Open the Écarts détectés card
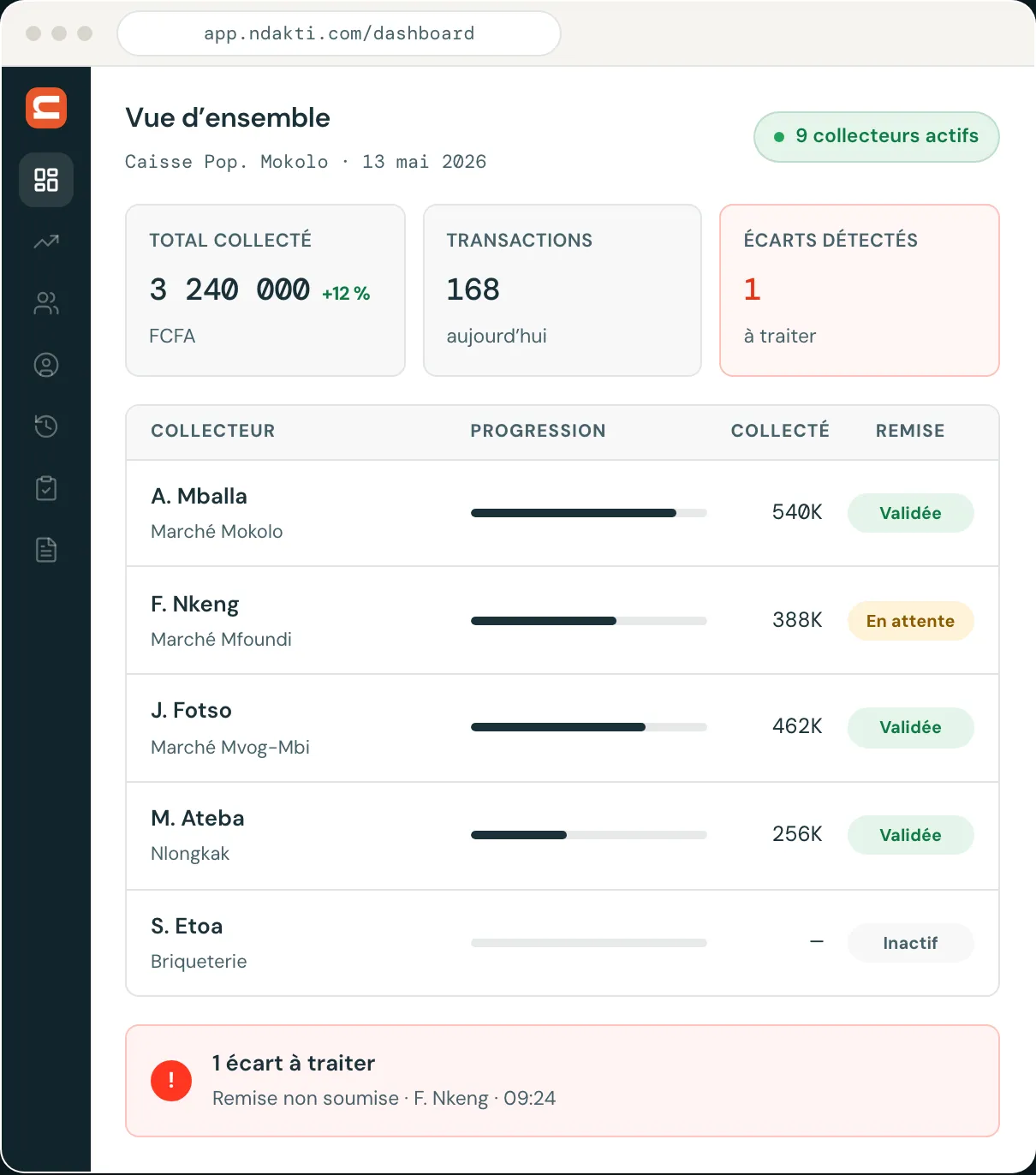This screenshot has height=1175, width=1036. coord(860,290)
